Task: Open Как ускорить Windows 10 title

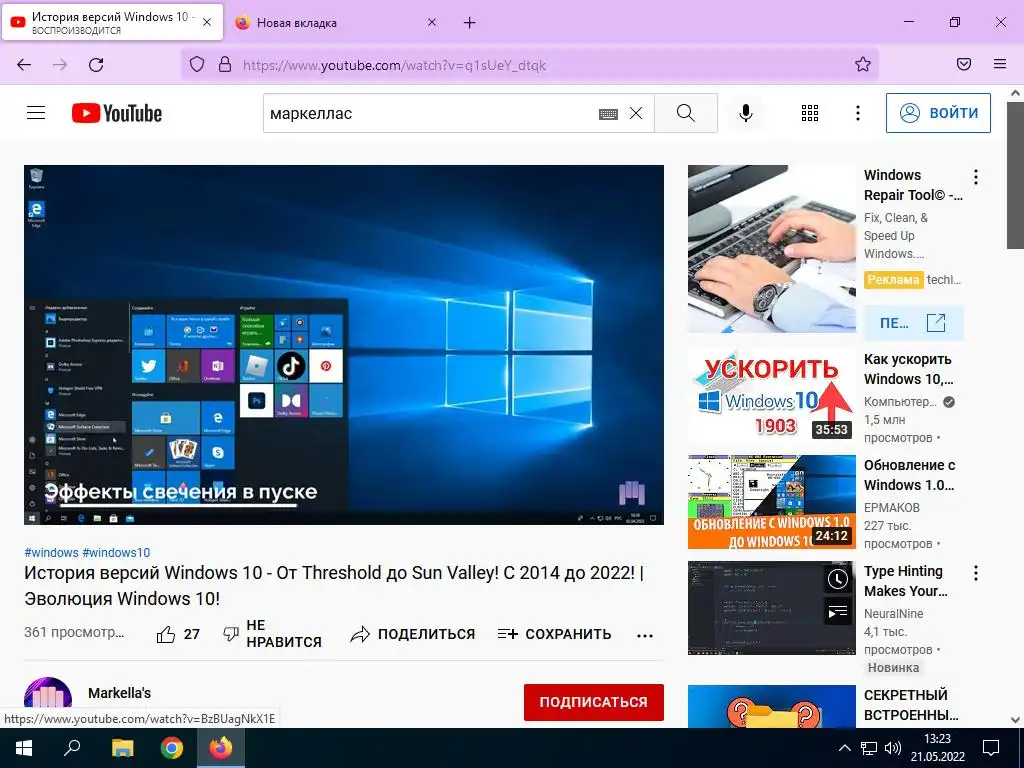Action: coord(908,369)
